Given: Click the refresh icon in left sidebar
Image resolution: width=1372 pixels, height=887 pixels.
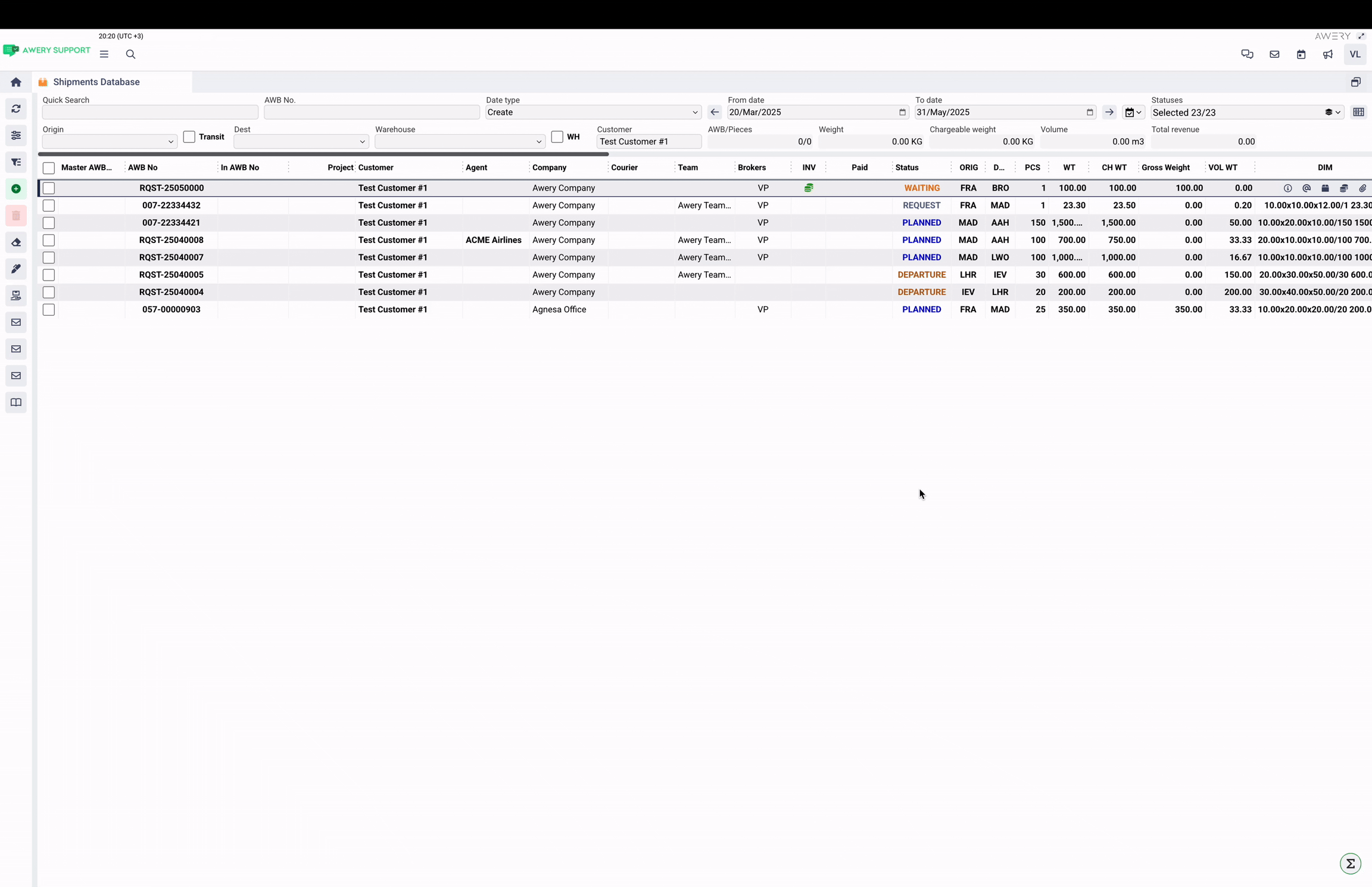Looking at the screenshot, I should pos(16,109).
